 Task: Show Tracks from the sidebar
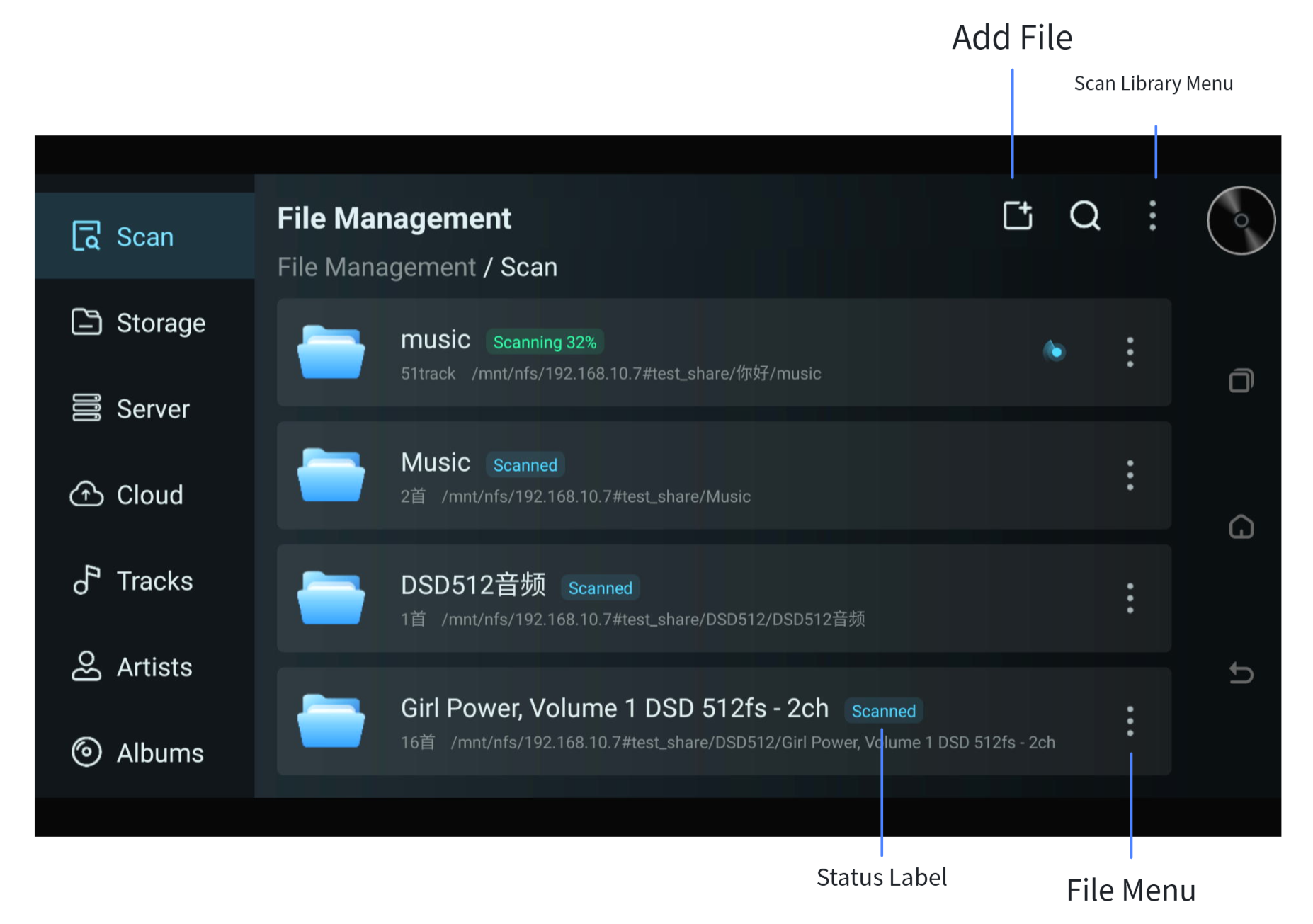(x=144, y=581)
